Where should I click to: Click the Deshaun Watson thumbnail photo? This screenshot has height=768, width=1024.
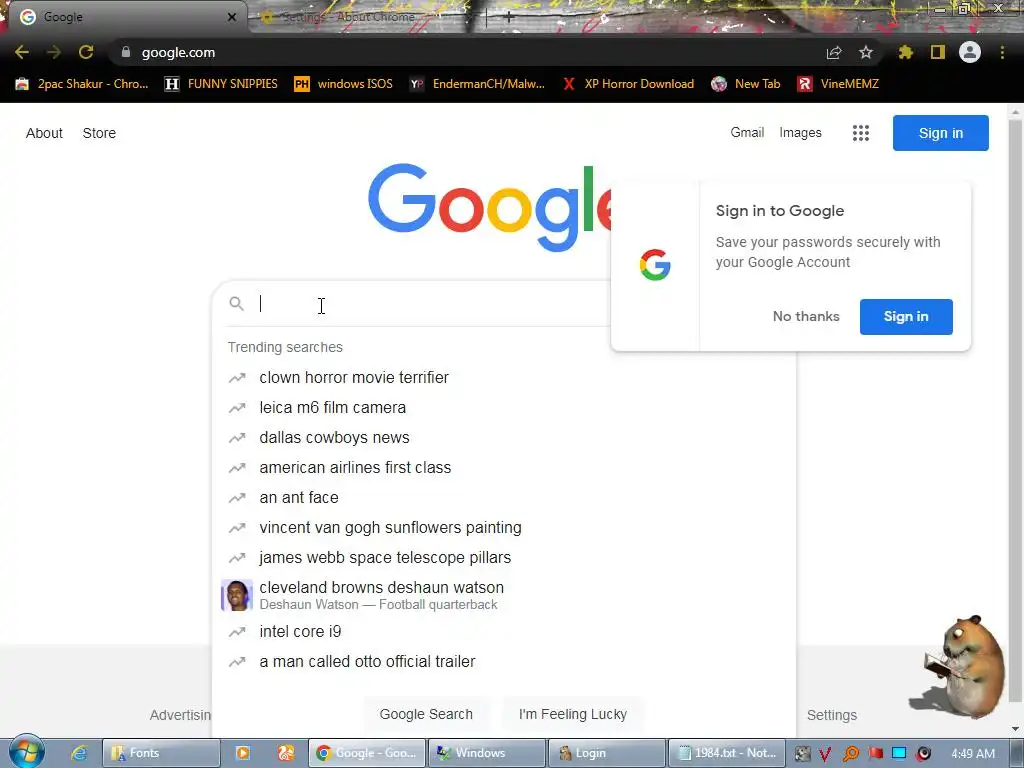click(236, 595)
